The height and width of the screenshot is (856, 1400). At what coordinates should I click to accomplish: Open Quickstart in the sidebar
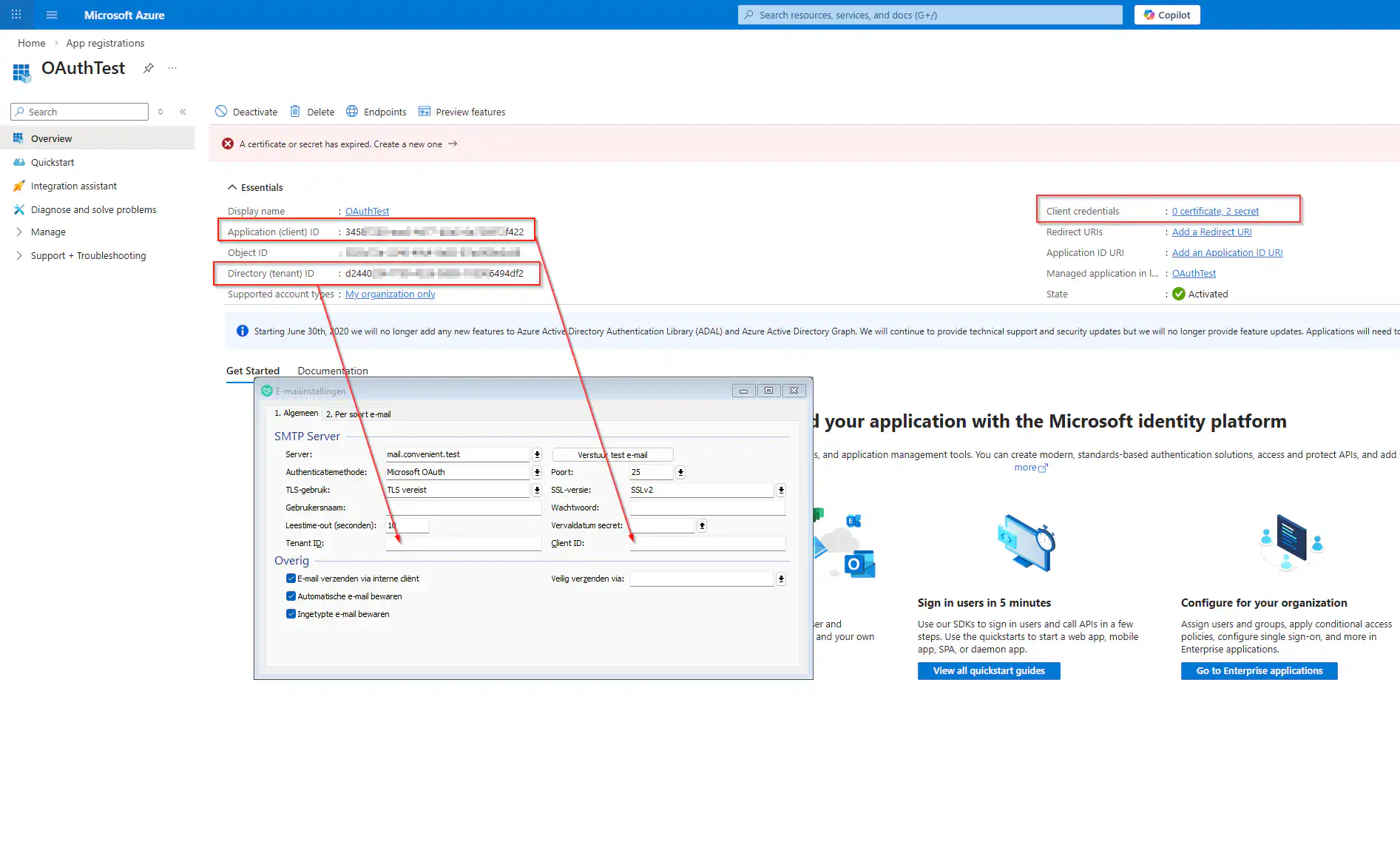[53, 162]
